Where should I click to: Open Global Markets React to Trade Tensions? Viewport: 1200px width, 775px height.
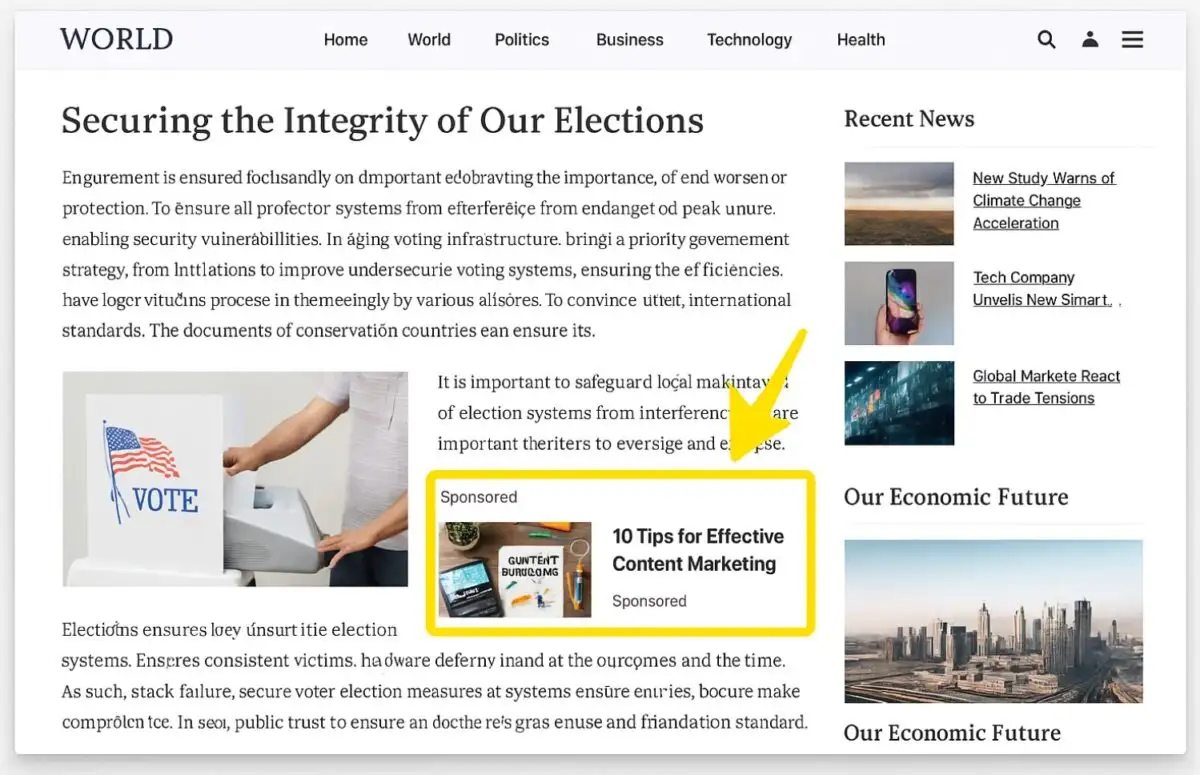1046,387
